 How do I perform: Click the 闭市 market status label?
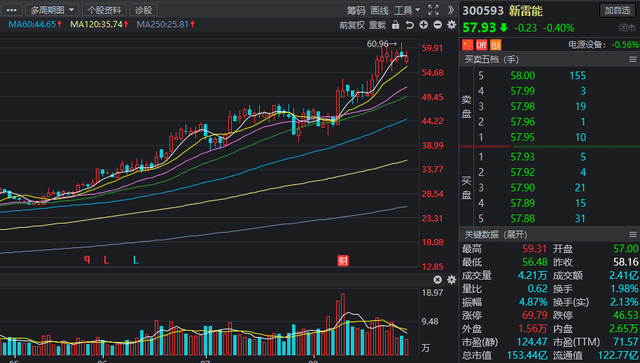pos(627,28)
